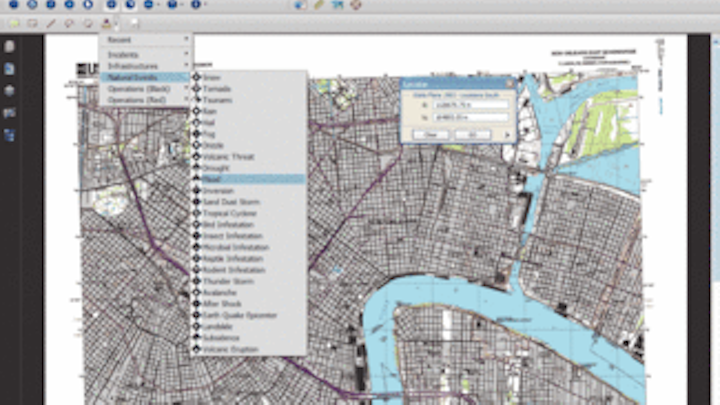Choose the Tornado stamp
Image resolution: width=720 pixels, height=405 pixels.
[x=248, y=89]
